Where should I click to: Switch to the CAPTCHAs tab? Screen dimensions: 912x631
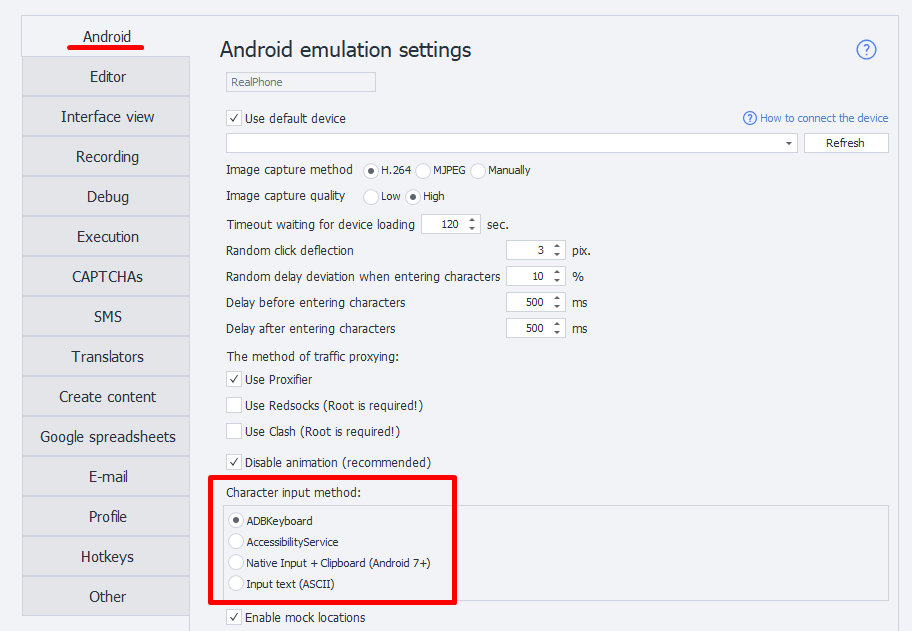click(107, 277)
